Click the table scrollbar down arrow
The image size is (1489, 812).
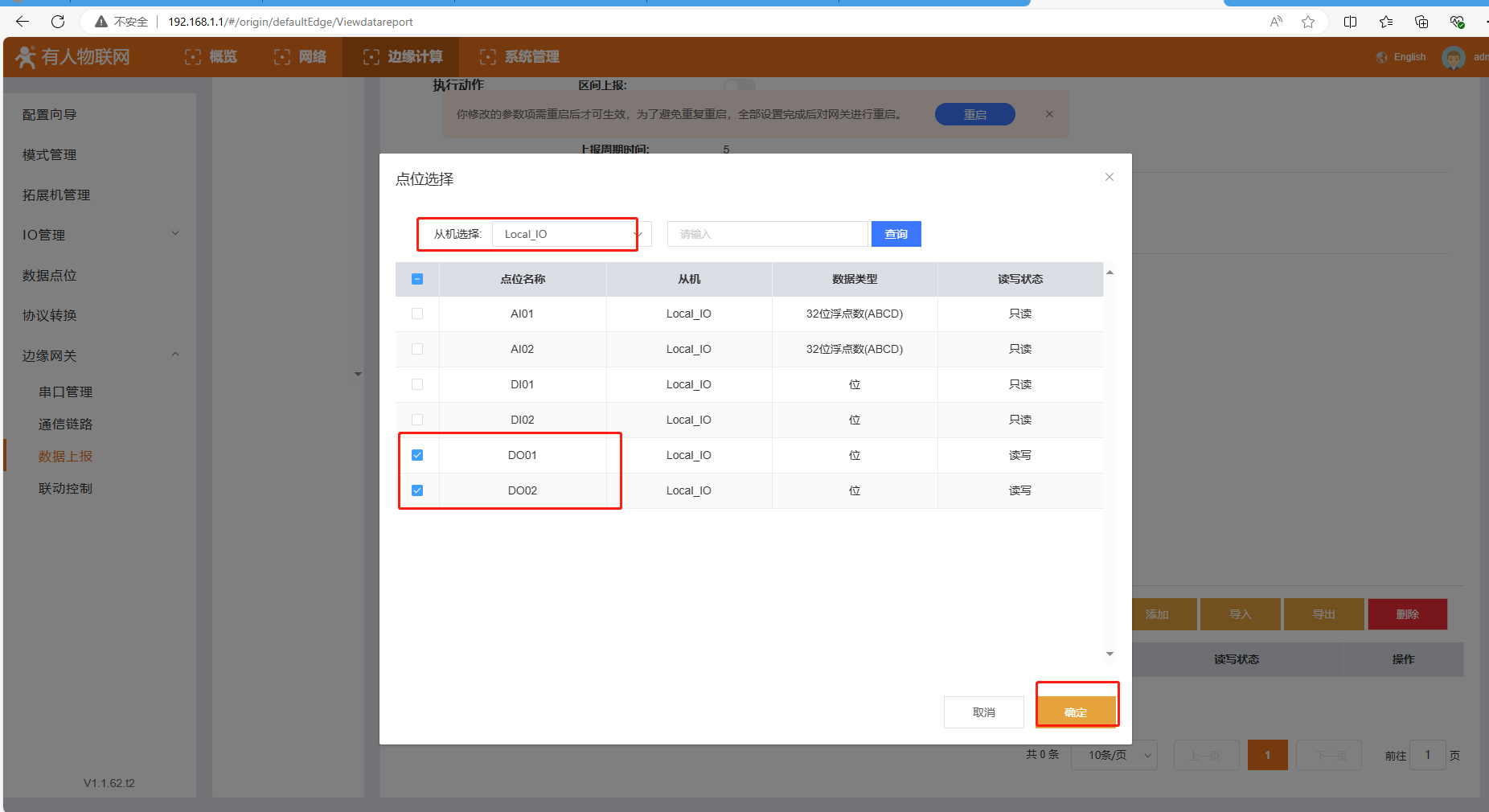(x=1110, y=654)
